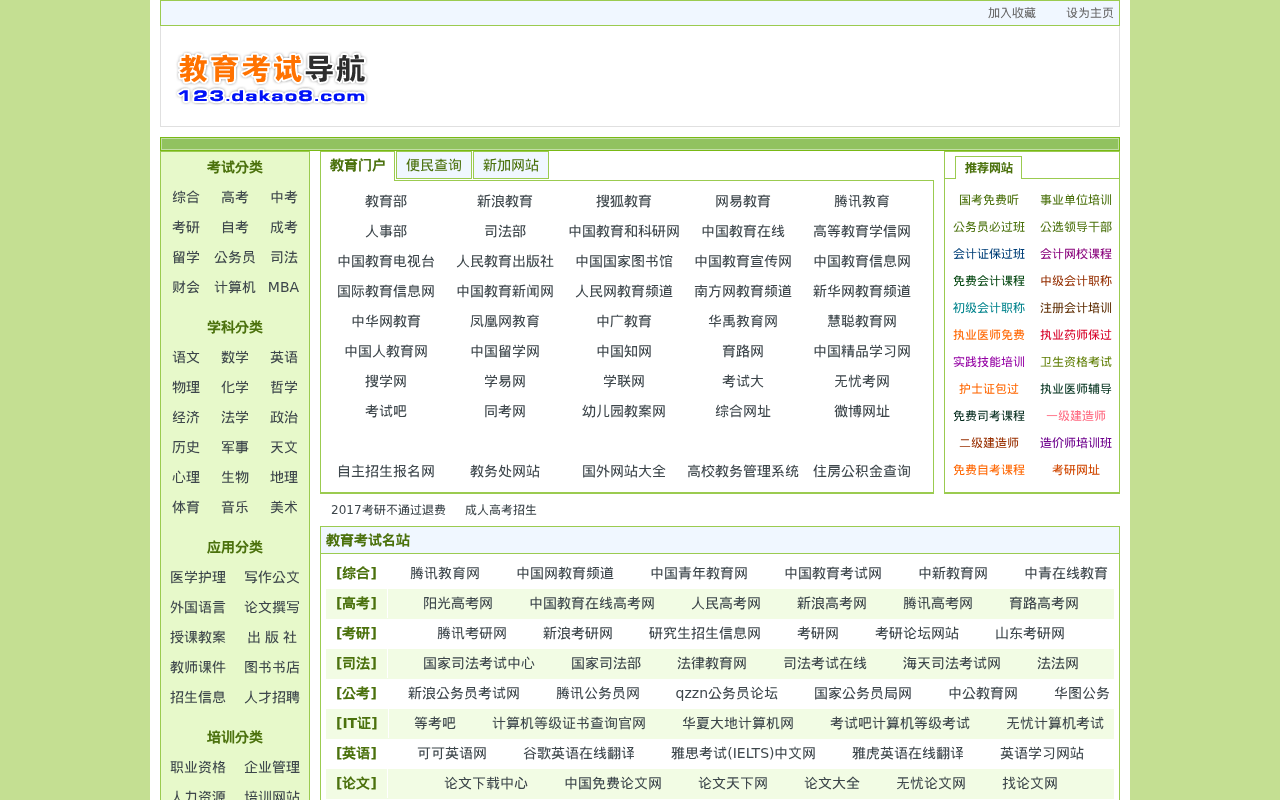Switch to the 新加网站 tab

[511, 166]
